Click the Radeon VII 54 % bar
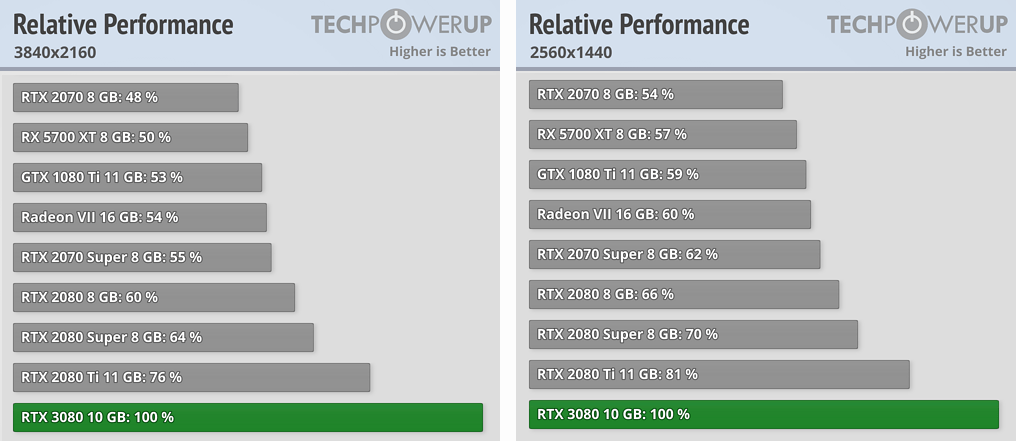Screen dimensions: 1016x441 (x=140, y=217)
